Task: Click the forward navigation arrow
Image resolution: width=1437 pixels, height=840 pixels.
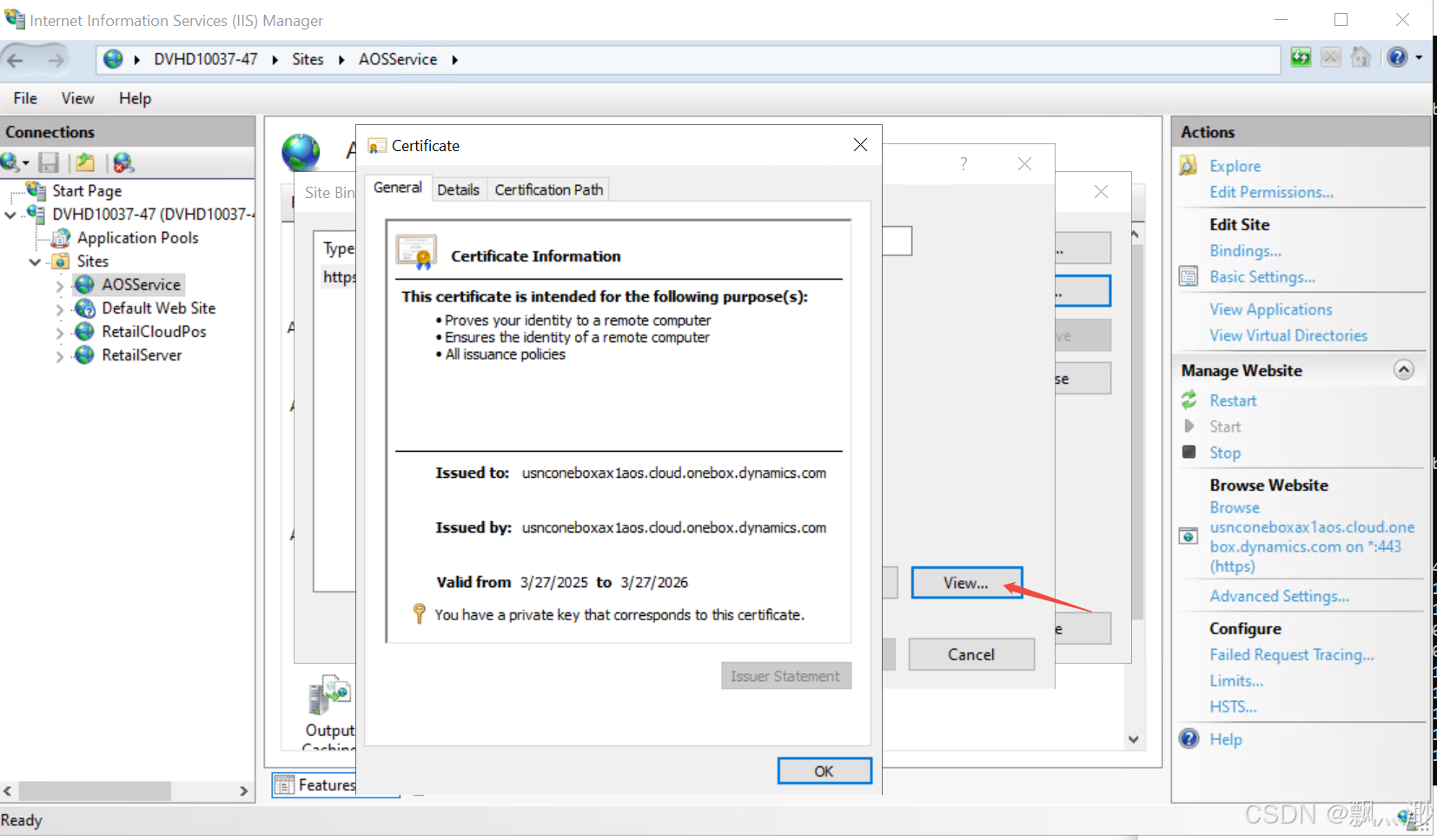Action: click(56, 60)
